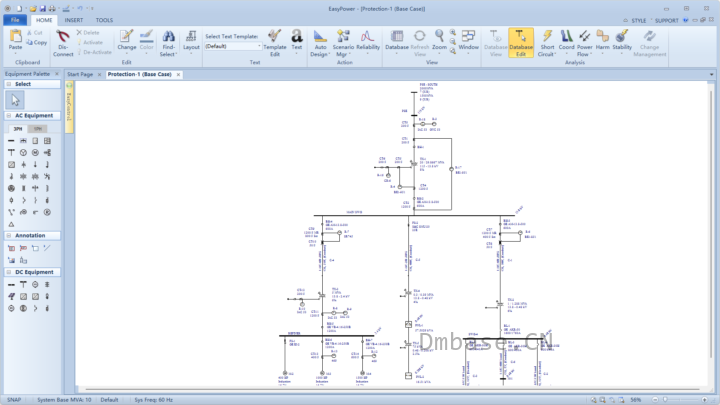720x405 pixels.
Task: Click the SNAP toggle in status bar
Action: tap(14, 399)
